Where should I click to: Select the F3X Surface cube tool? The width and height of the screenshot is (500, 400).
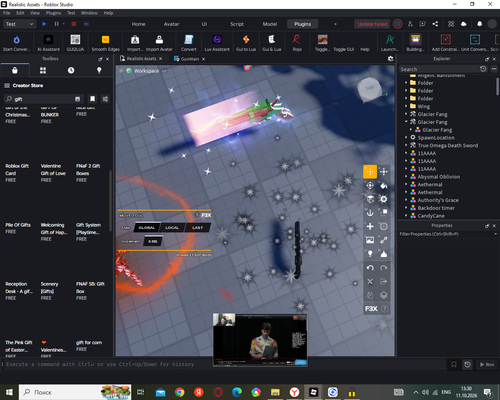click(x=370, y=199)
